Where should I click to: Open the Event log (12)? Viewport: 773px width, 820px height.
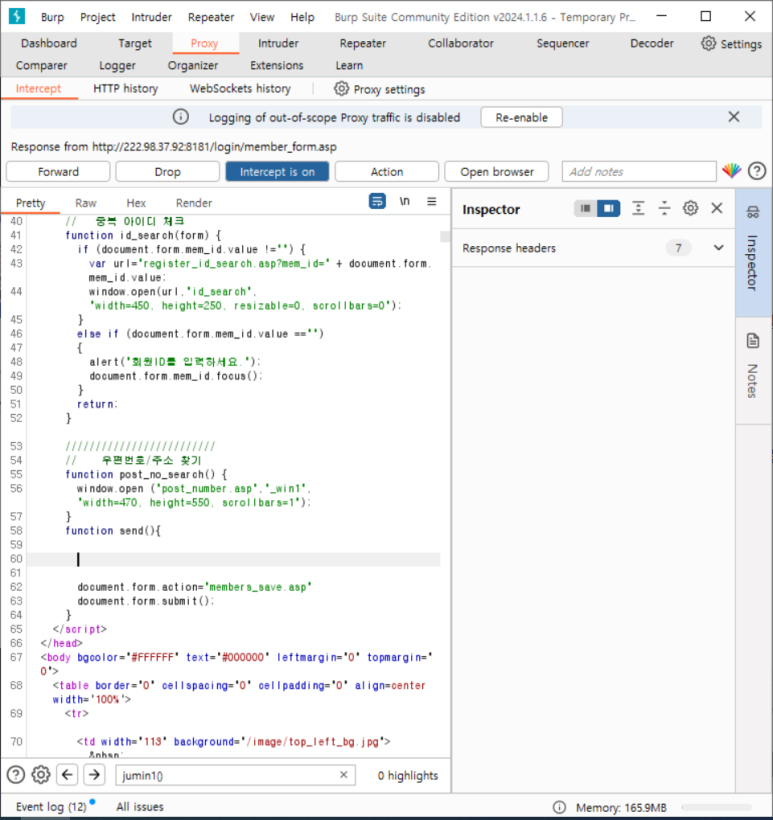point(51,807)
